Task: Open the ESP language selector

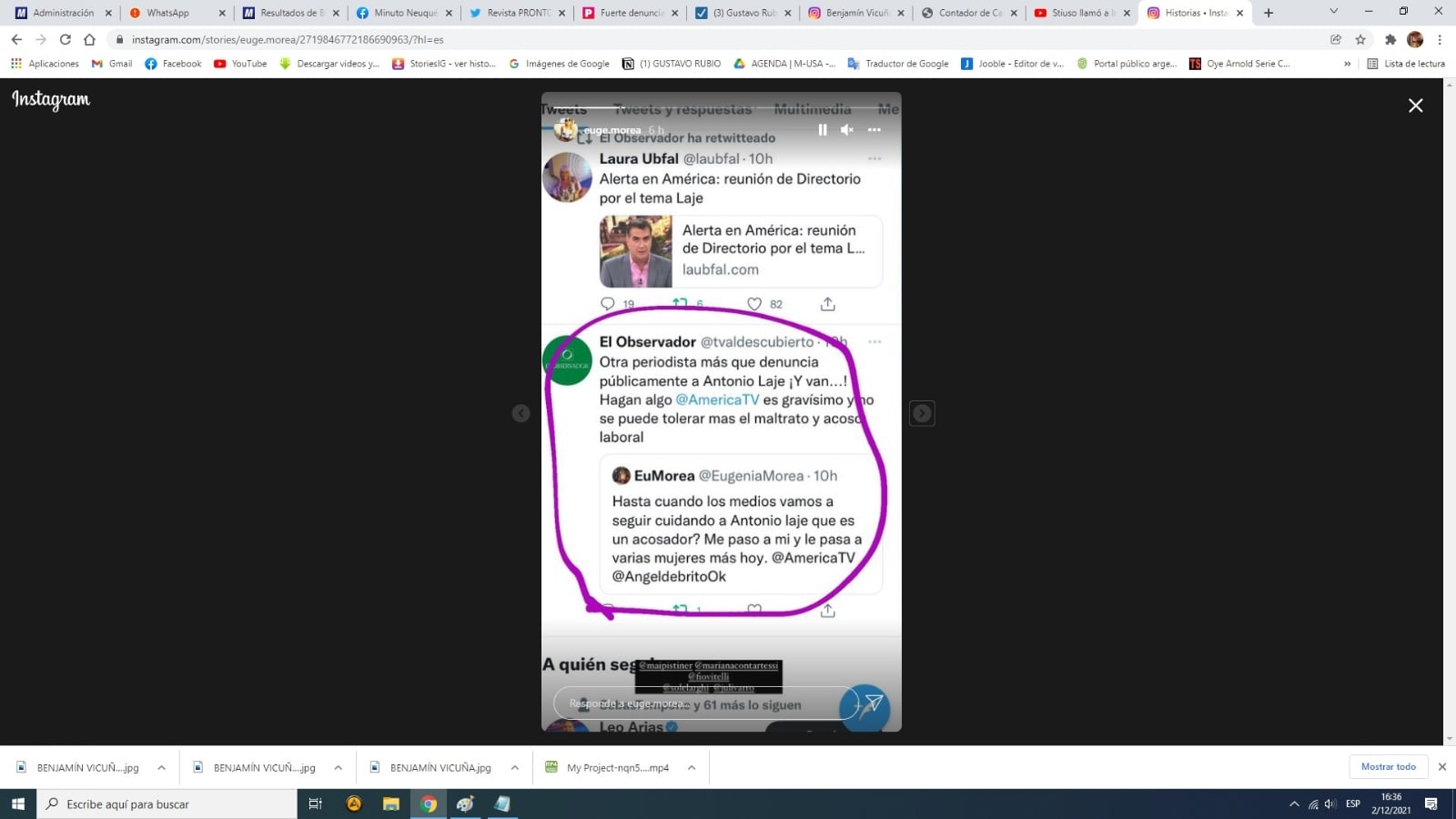Action: [x=1353, y=804]
